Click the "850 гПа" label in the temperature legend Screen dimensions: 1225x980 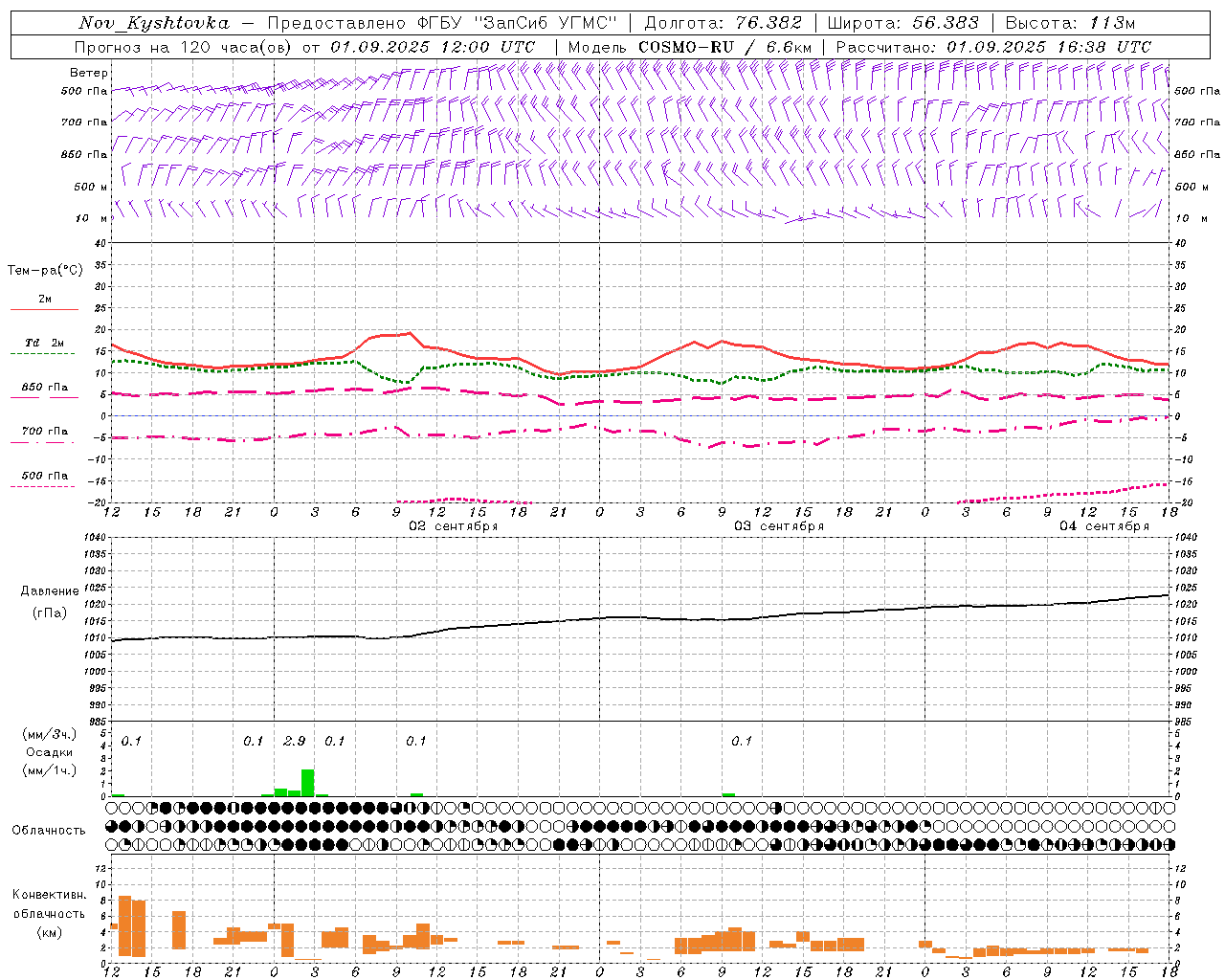45,388
